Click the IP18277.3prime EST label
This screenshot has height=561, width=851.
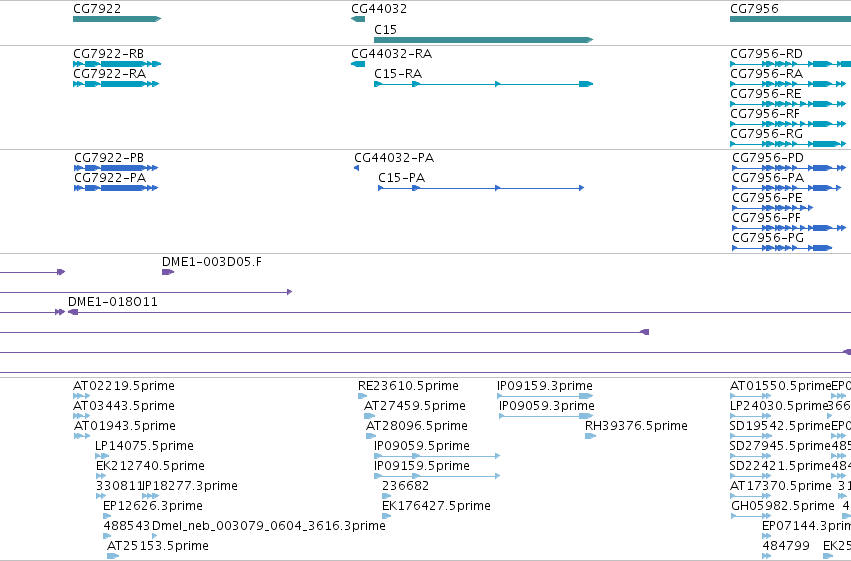point(189,486)
